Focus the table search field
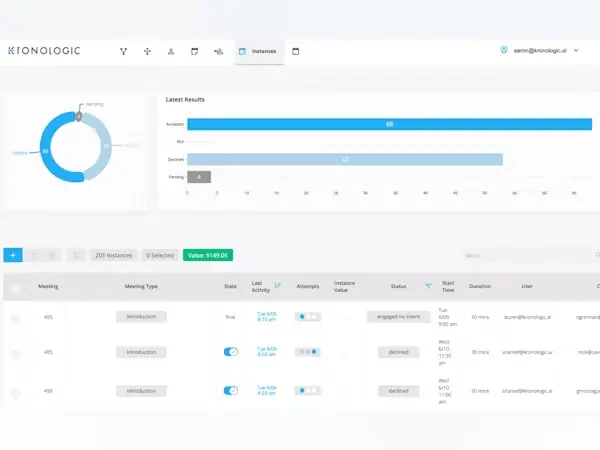 [526, 255]
